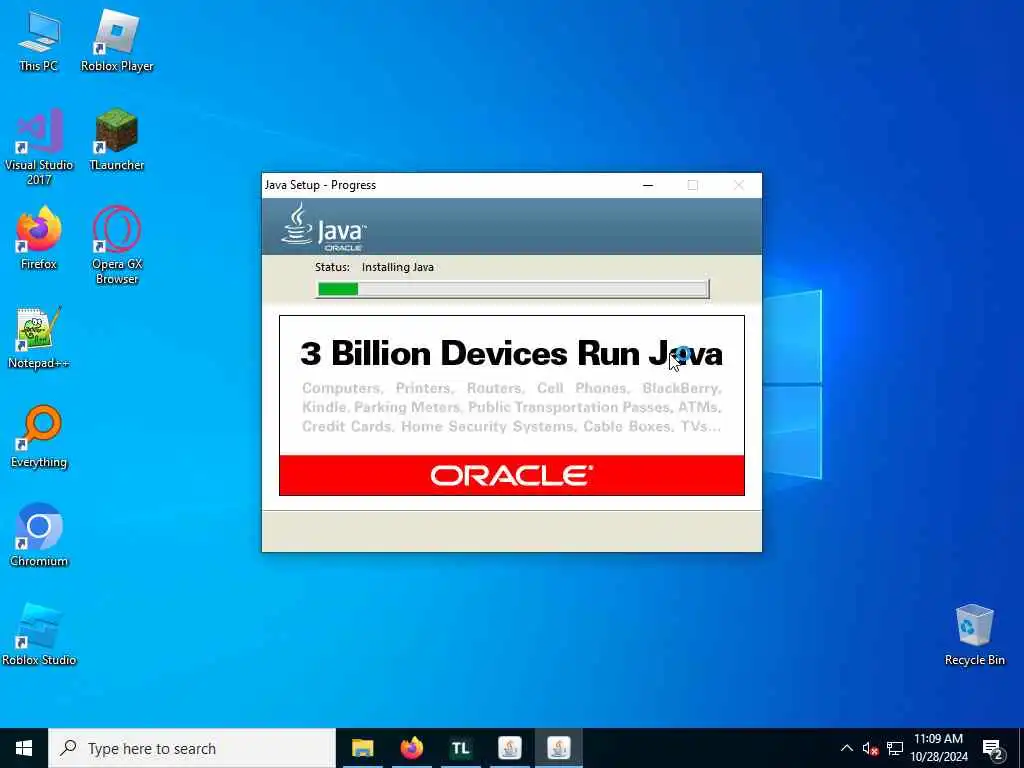Launch Roblox Player shortcut
The height and width of the screenshot is (768, 1024).
coord(117,40)
